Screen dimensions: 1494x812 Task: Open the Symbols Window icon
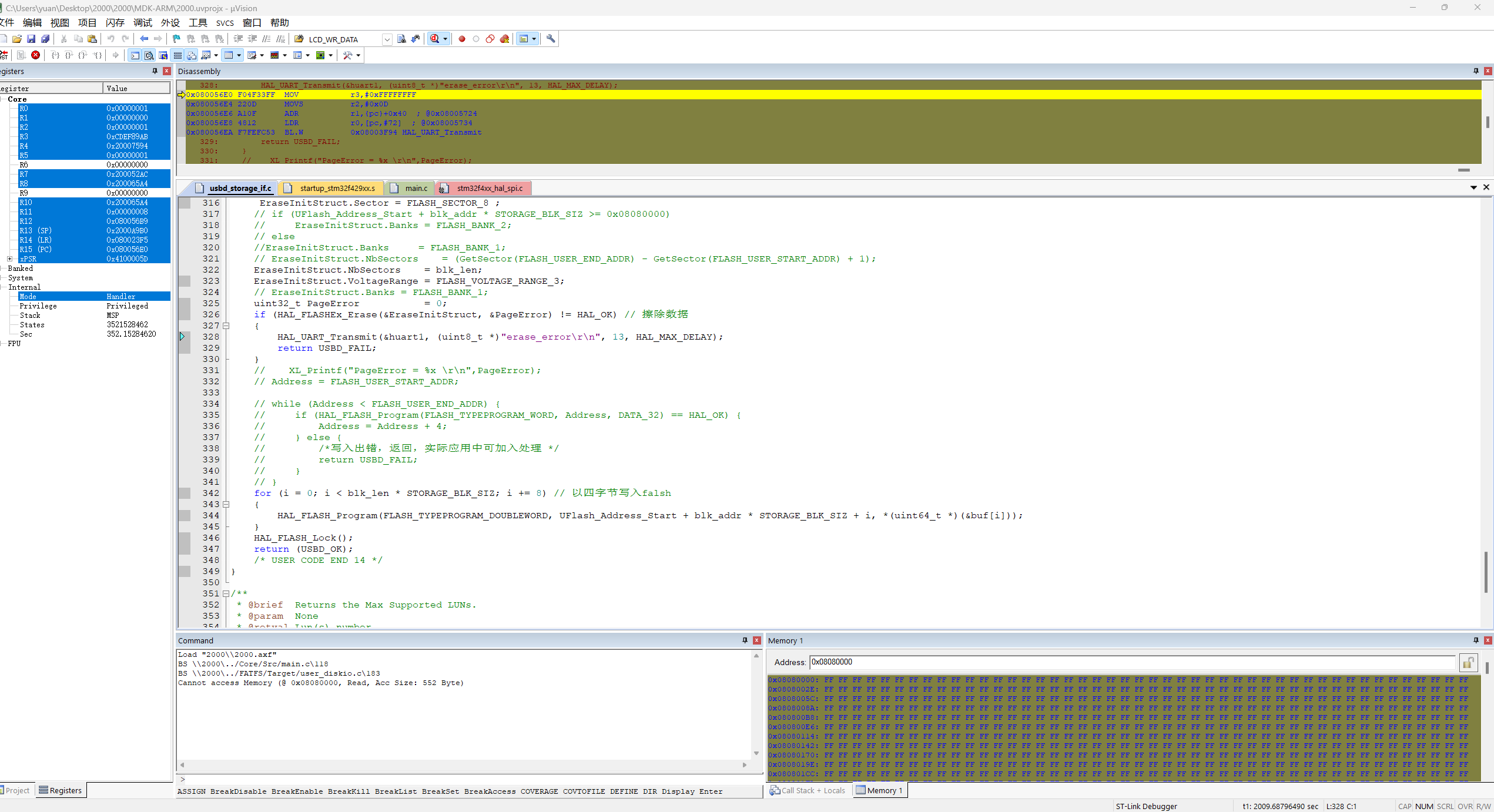(x=163, y=55)
